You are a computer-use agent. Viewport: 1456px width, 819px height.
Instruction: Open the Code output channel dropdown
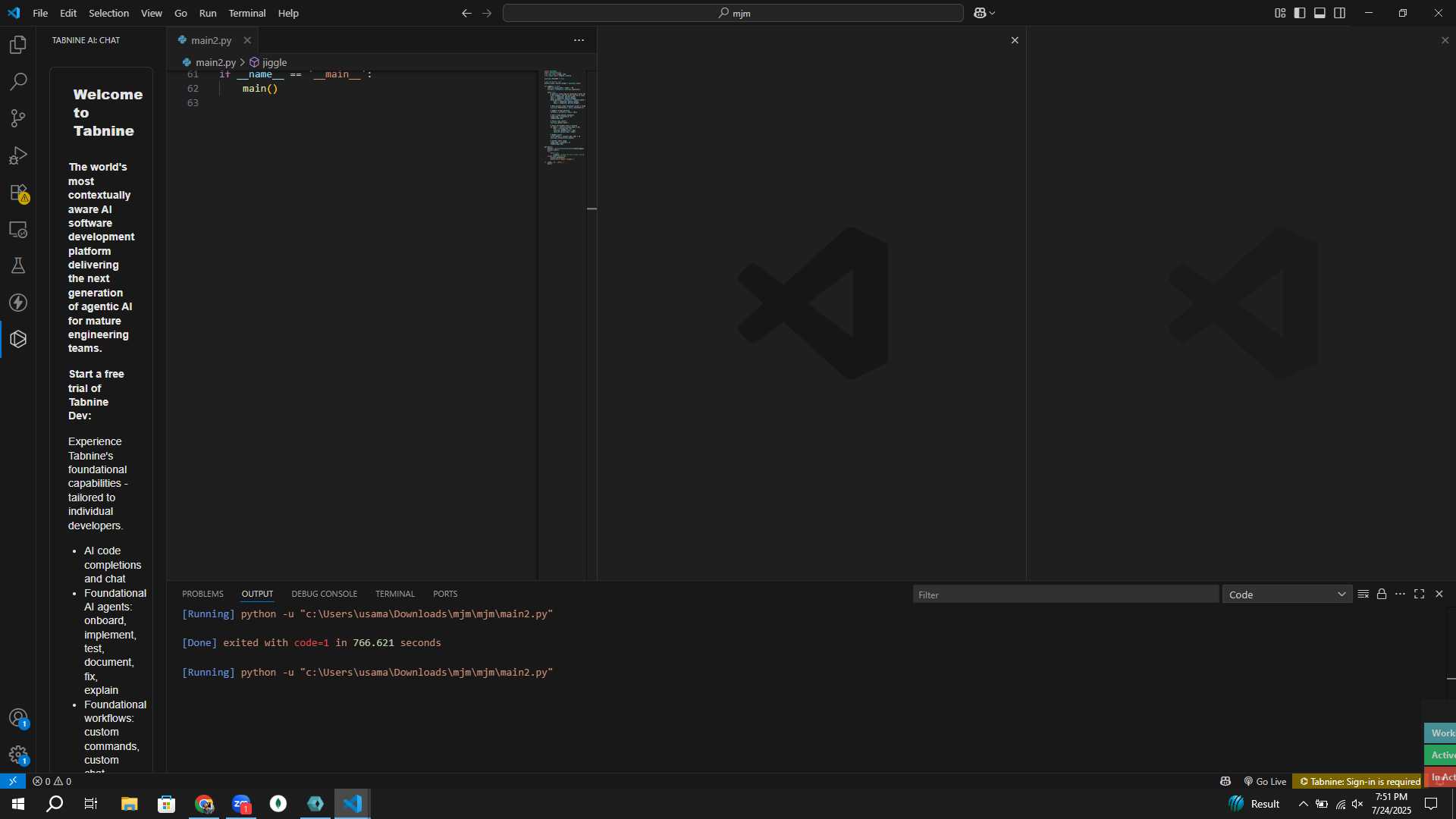[1287, 595]
